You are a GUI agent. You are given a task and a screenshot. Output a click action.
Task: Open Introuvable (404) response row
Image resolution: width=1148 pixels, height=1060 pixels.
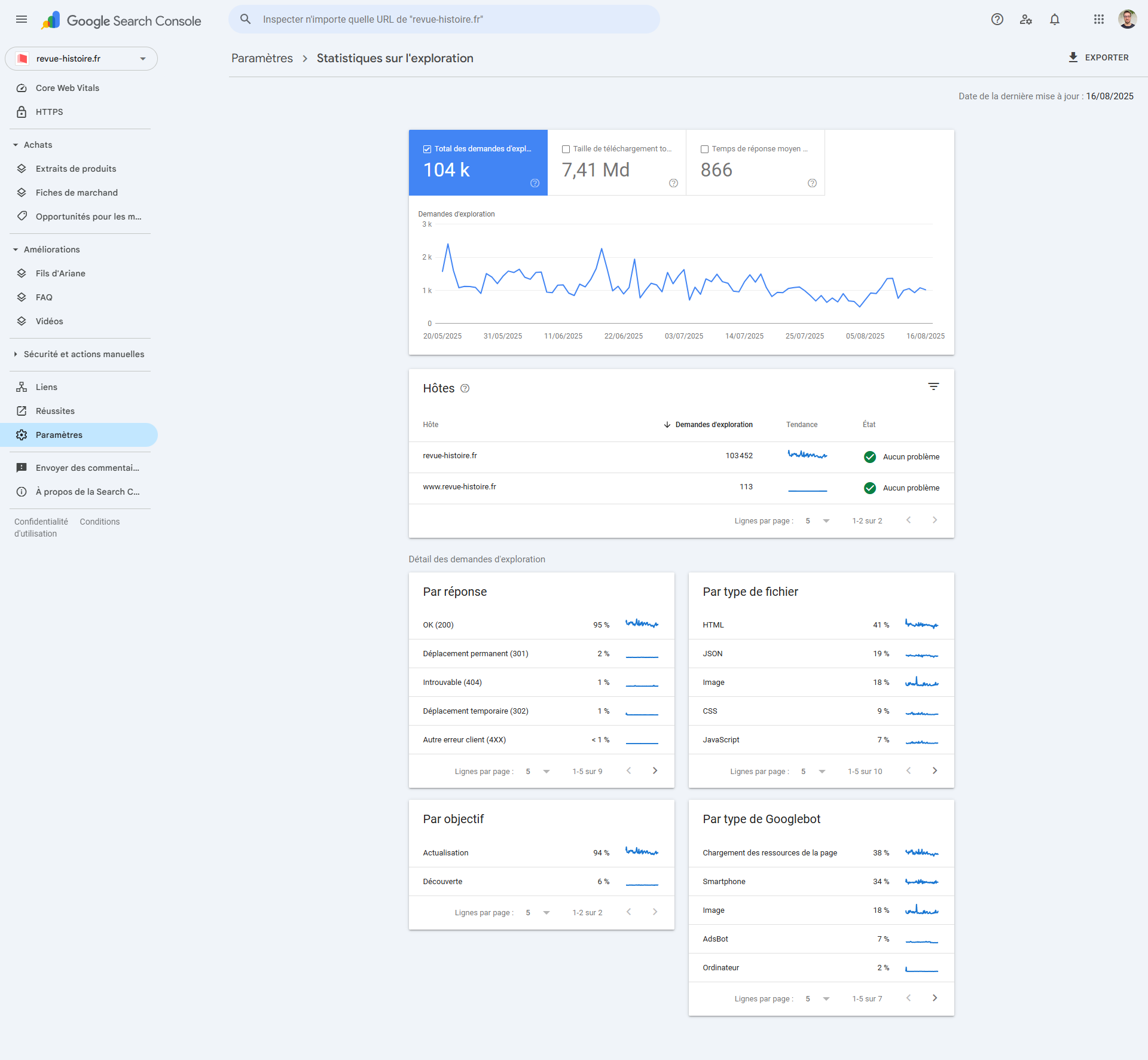click(541, 683)
